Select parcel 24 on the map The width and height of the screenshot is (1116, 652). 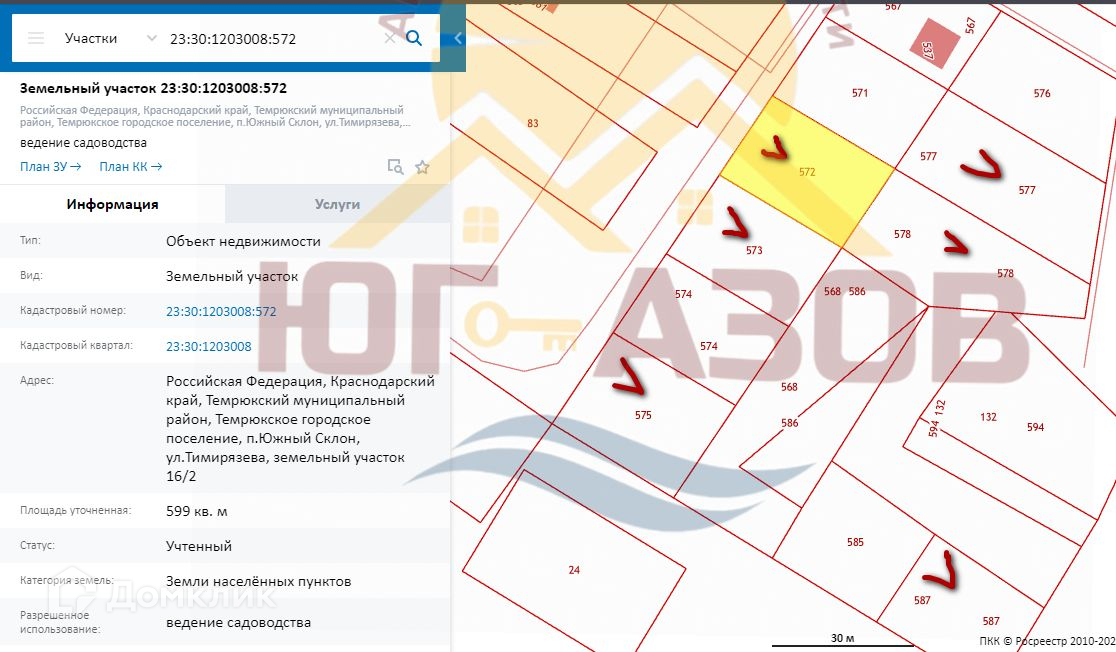click(574, 570)
